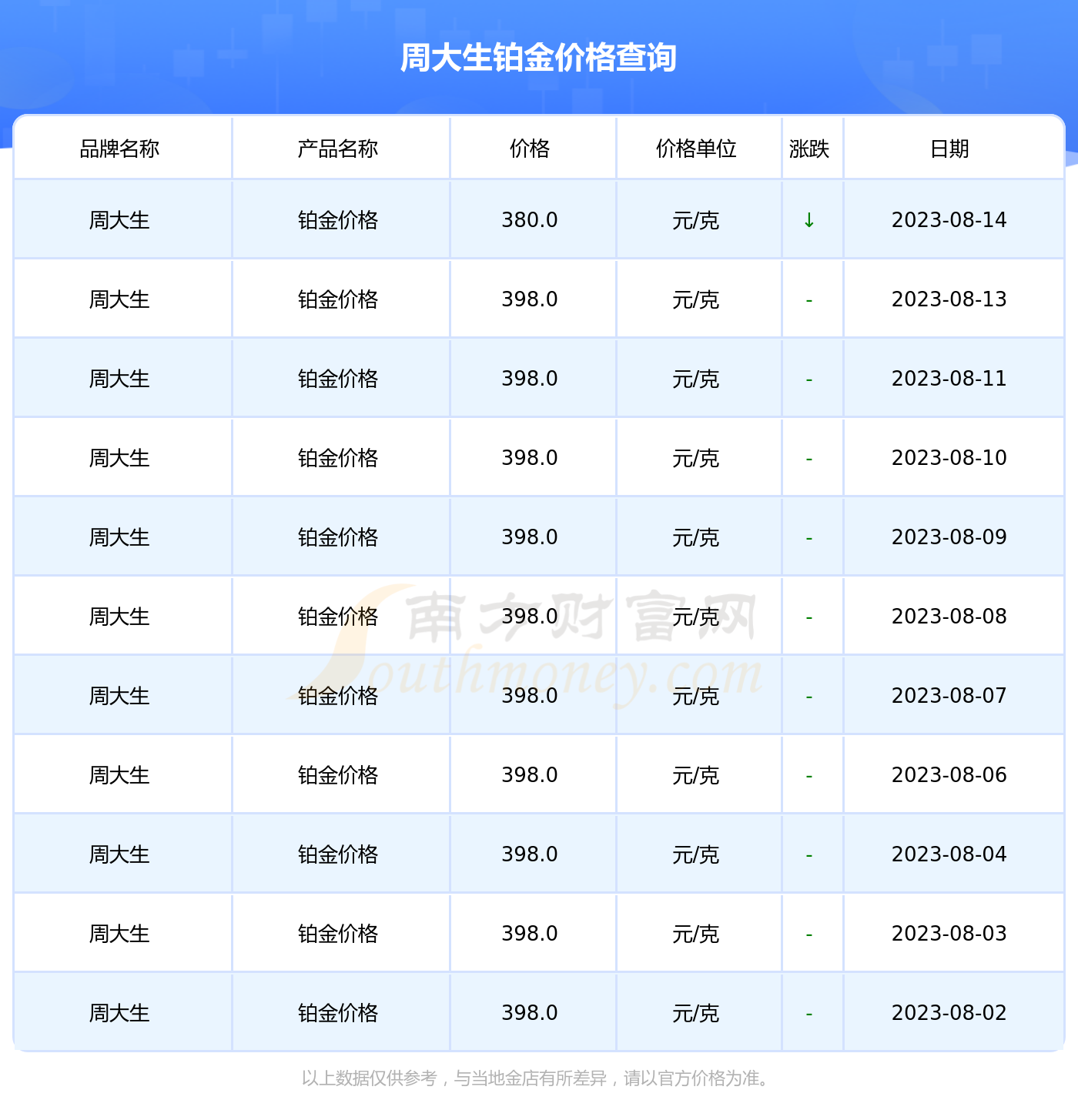
Task: Select the date 2023-08-08
Action: coord(949,617)
